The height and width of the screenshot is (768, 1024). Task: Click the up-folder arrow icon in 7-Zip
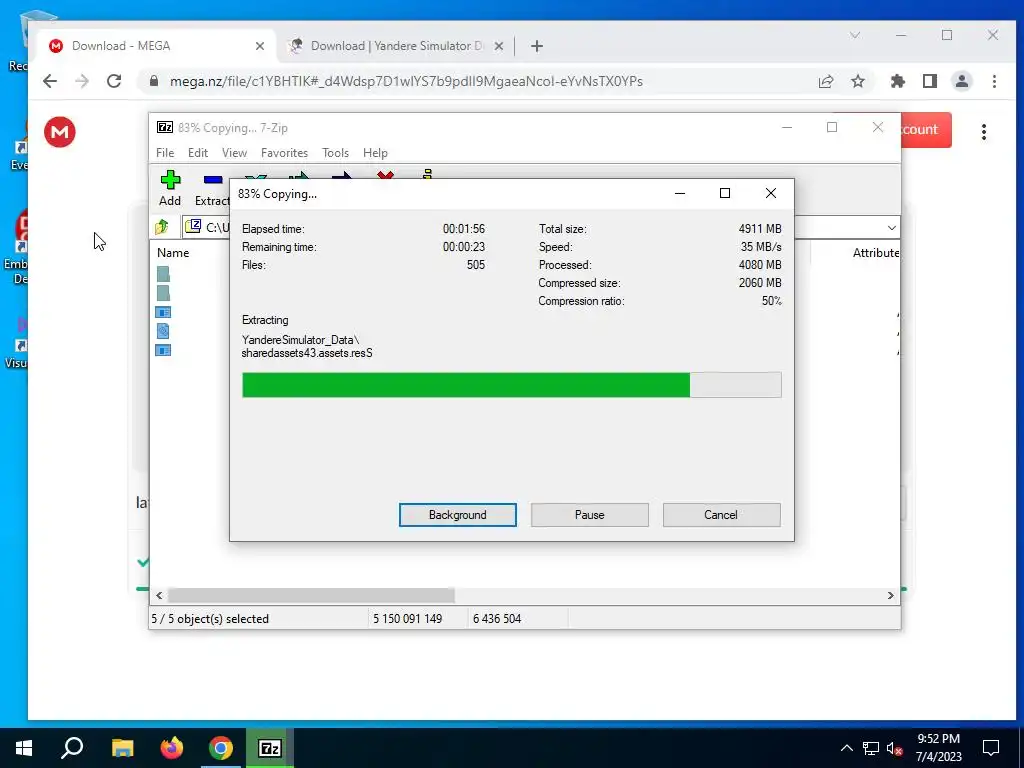(162, 227)
